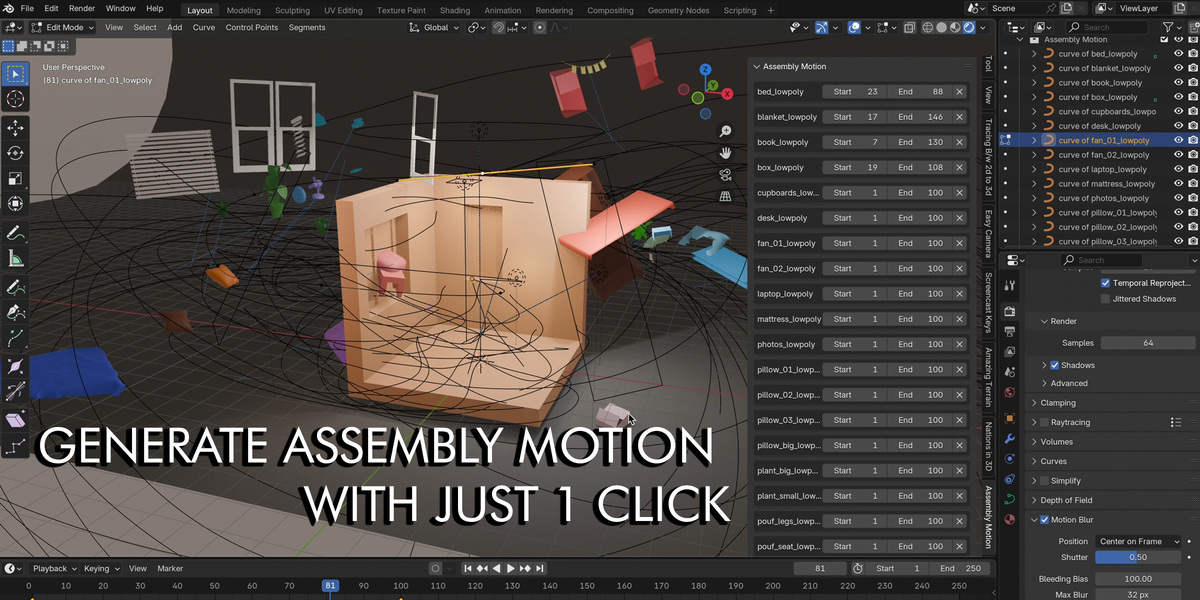Select the Measure tool

(x=15, y=258)
